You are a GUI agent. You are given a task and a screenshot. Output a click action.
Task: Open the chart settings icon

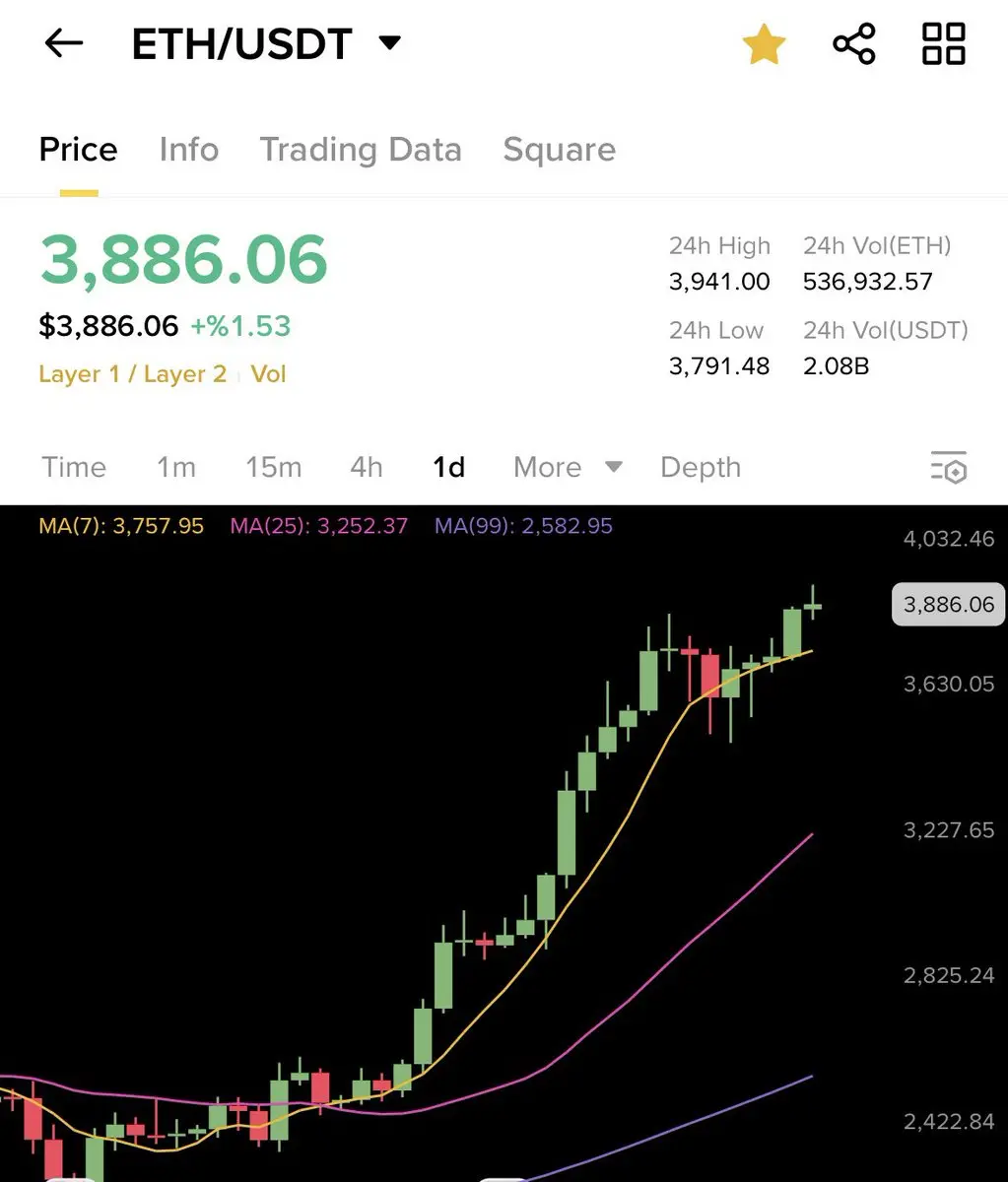click(x=949, y=467)
